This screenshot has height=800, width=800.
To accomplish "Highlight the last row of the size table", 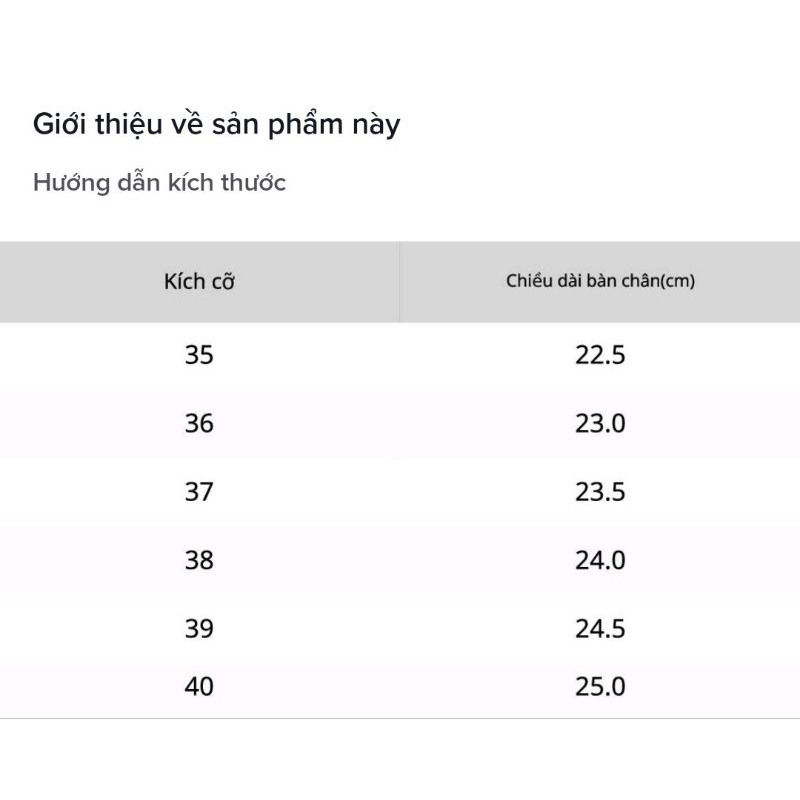I will tap(400, 687).
